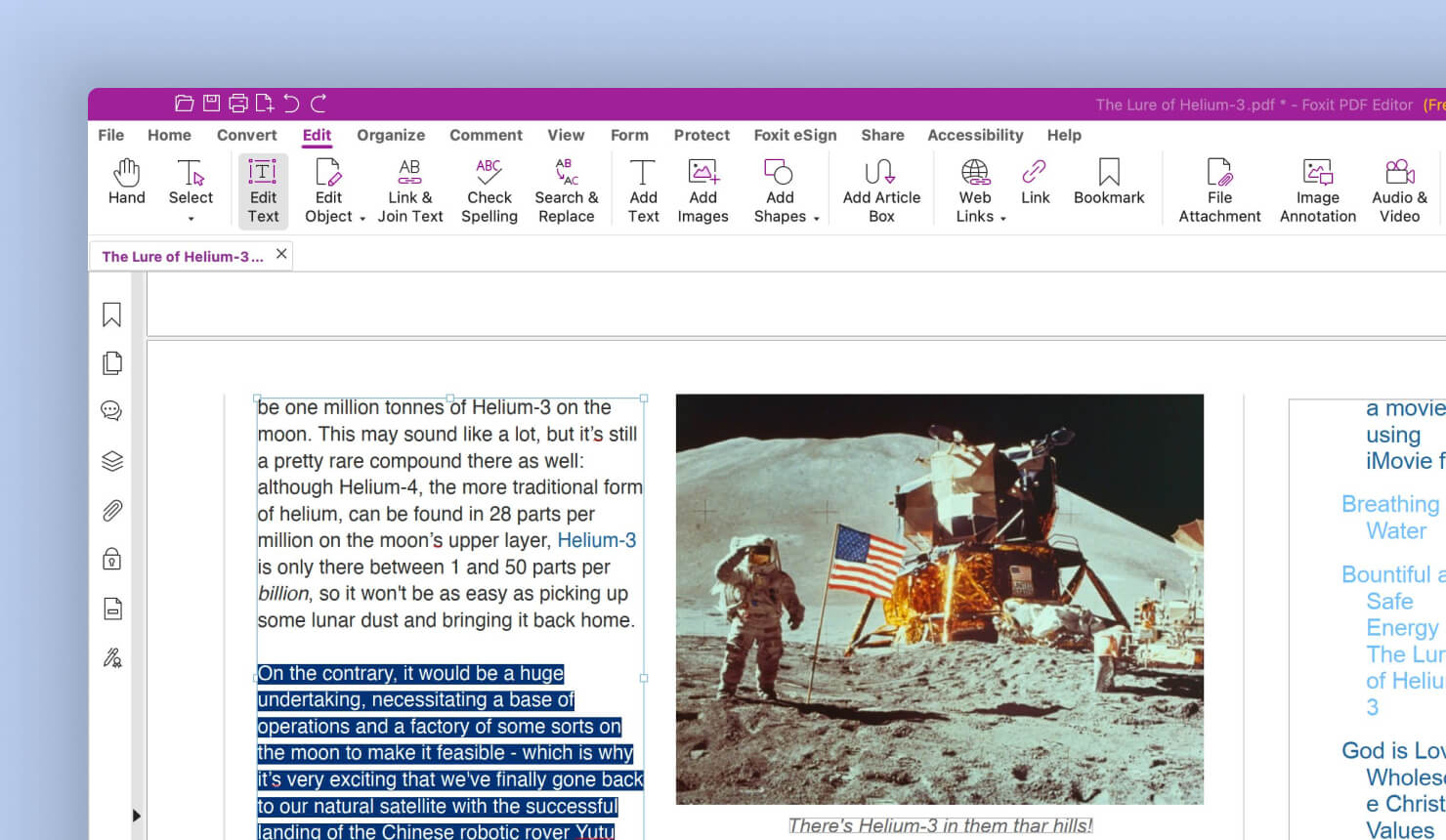Click the astronaut moon landing image
Viewport: 1446px width, 840px height.
tap(940, 599)
